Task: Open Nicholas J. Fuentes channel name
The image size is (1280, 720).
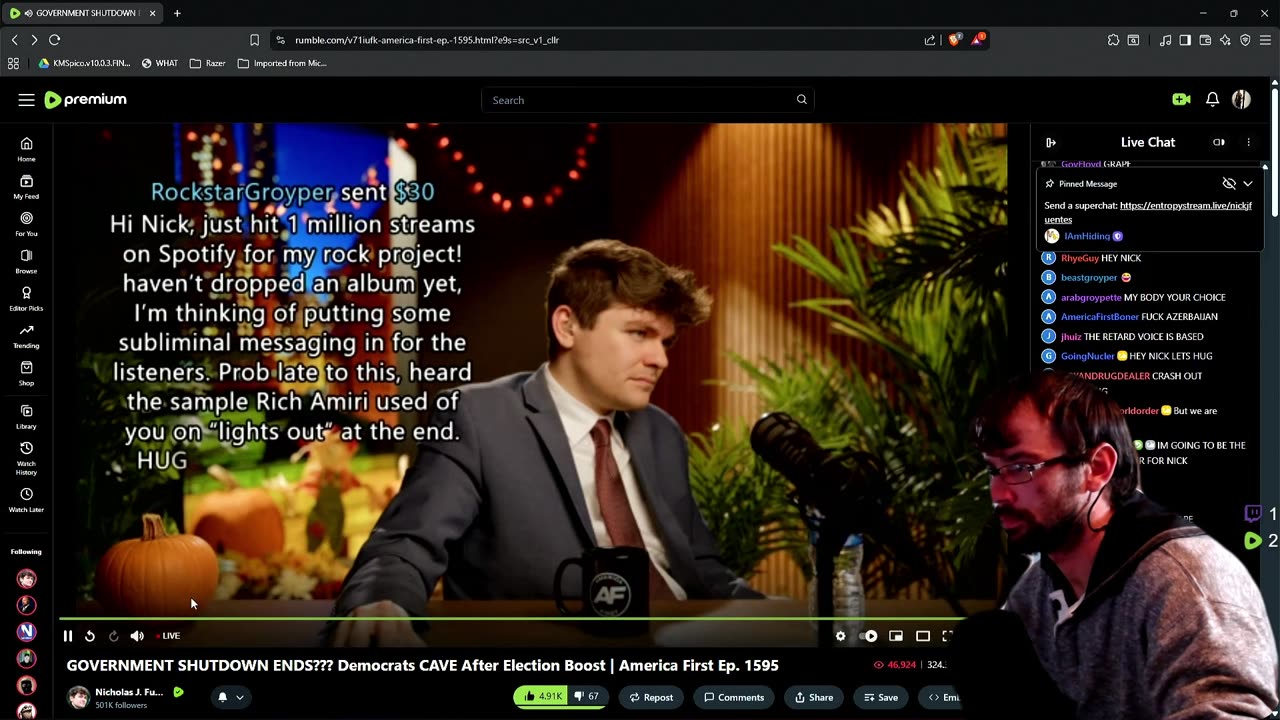Action: pos(129,692)
